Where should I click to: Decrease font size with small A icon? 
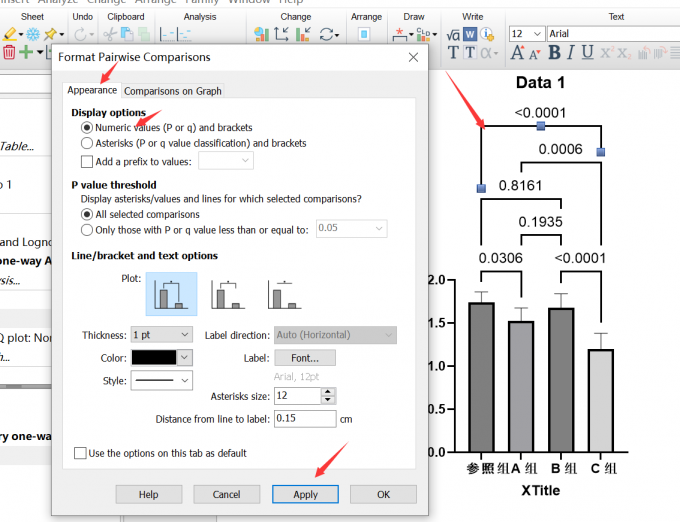tap(535, 54)
